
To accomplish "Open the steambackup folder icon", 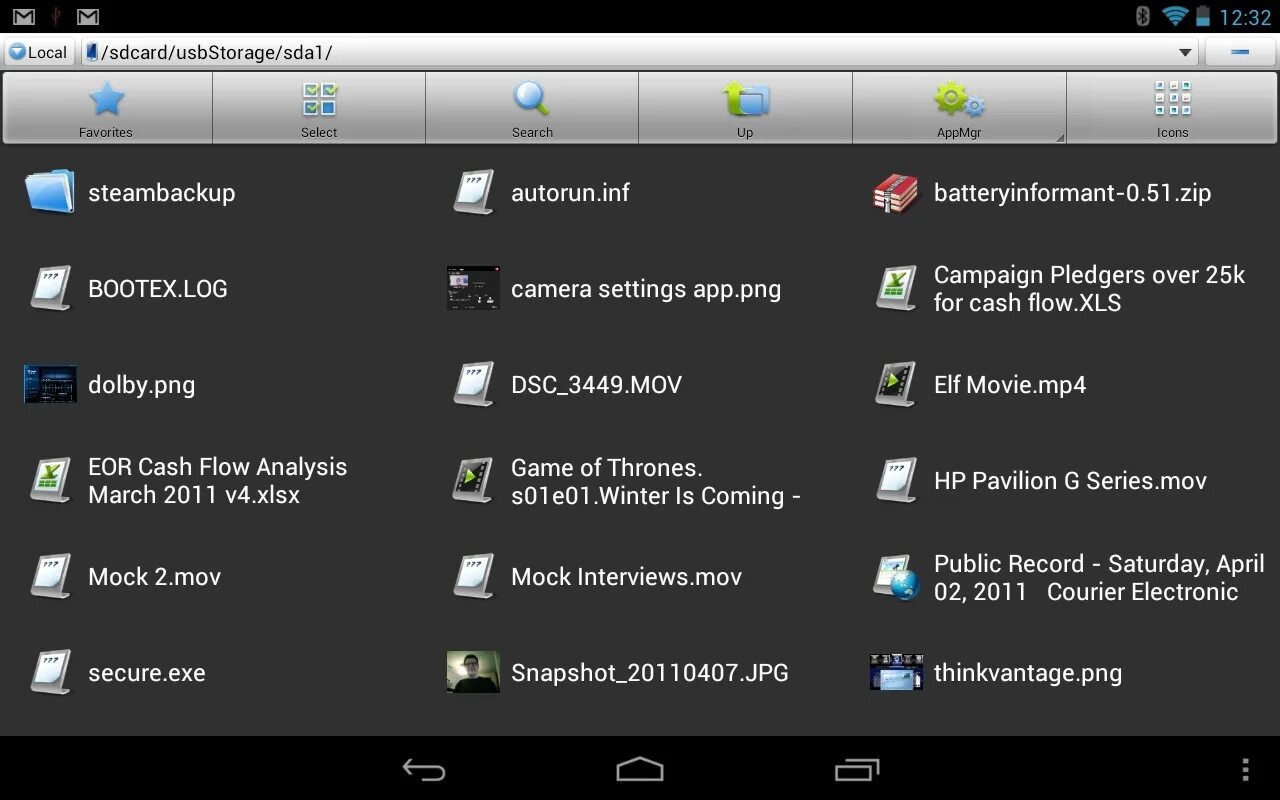I will click(50, 192).
